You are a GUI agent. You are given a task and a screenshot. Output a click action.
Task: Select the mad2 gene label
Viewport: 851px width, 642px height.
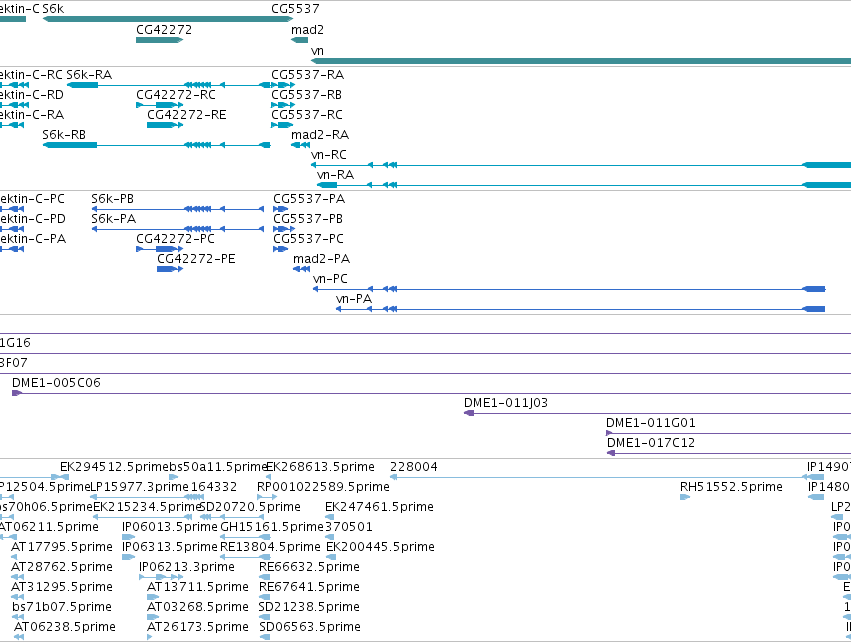click(307, 30)
